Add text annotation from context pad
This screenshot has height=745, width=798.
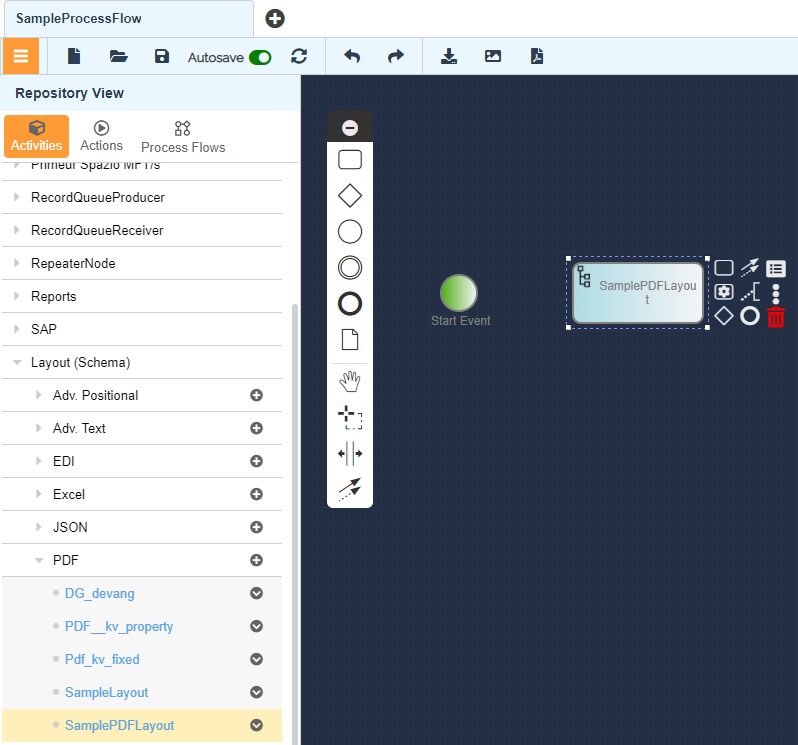750,293
